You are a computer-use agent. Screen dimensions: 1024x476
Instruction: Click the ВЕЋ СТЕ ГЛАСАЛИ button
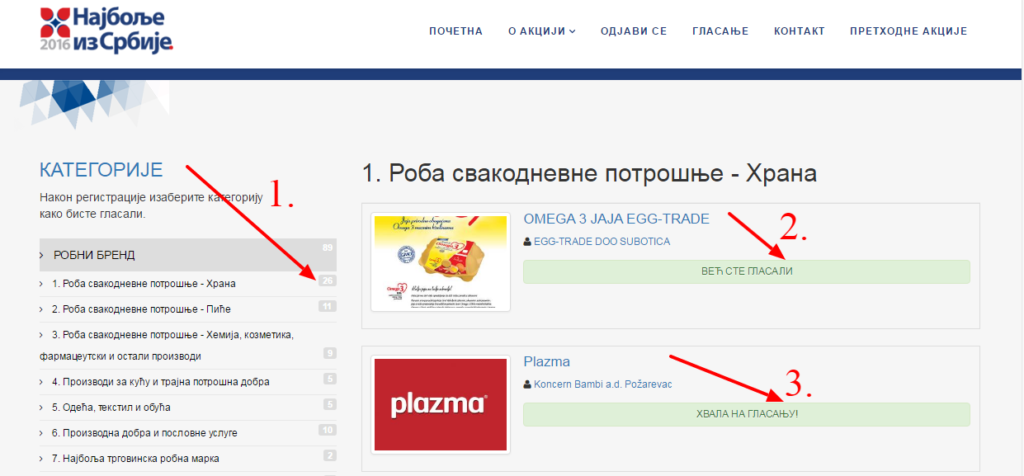click(746, 271)
